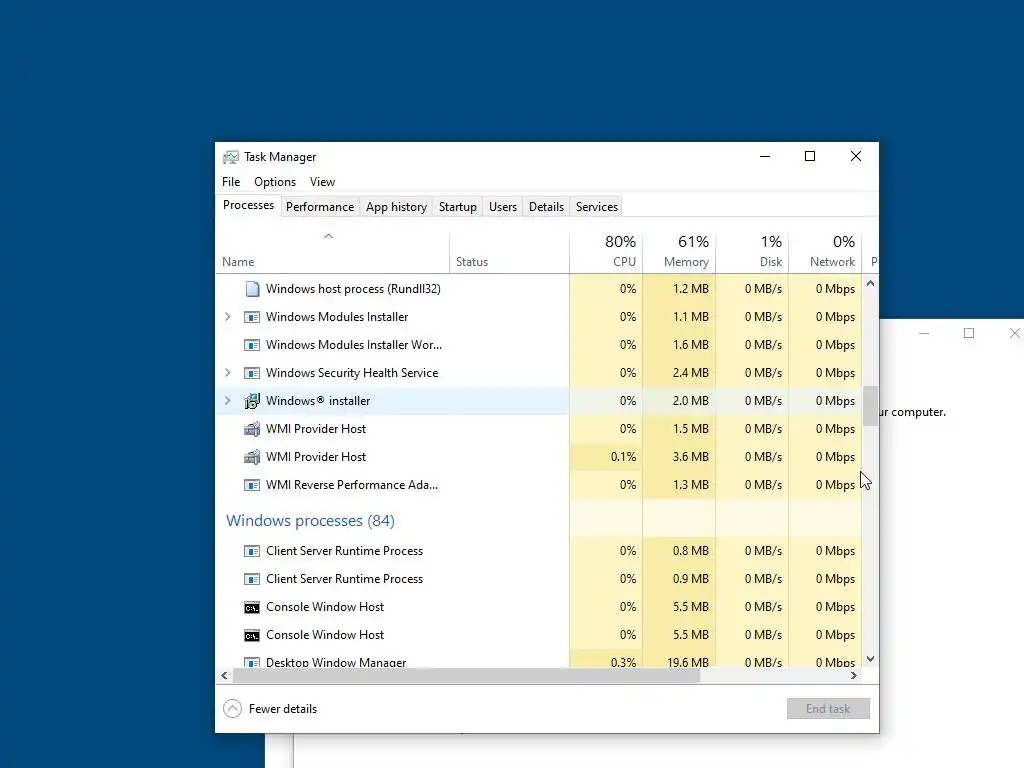The image size is (1024, 768).
Task: Click the Windows host process (Rundll32) icon
Action: point(252,289)
